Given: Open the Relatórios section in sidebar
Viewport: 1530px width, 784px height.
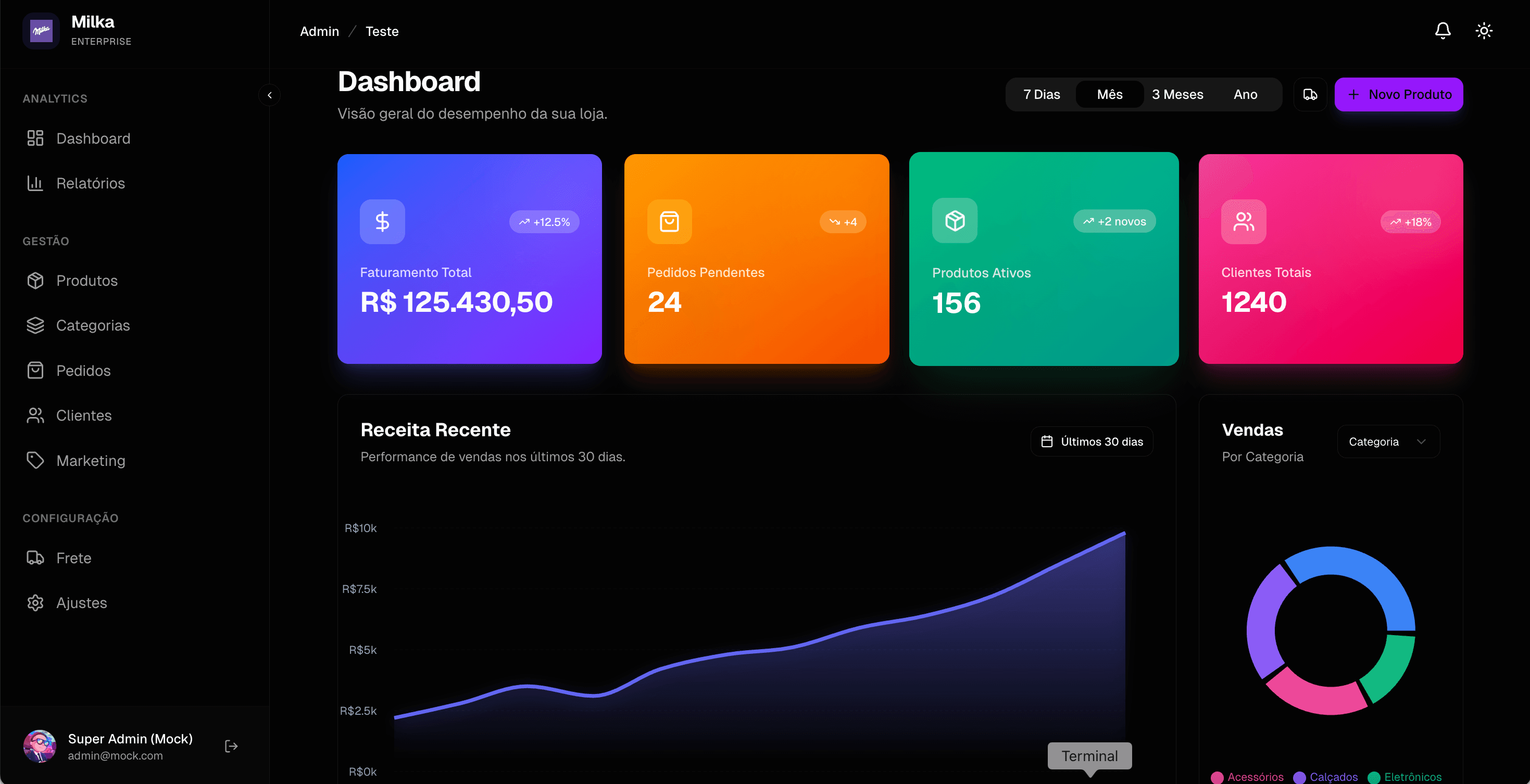Looking at the screenshot, I should [x=90, y=183].
